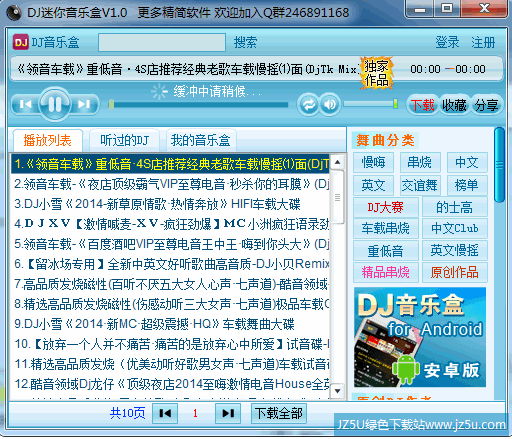Image resolution: width=512 pixels, height=439 pixels.
Task: Click the 分享 share button
Action: click(x=486, y=105)
